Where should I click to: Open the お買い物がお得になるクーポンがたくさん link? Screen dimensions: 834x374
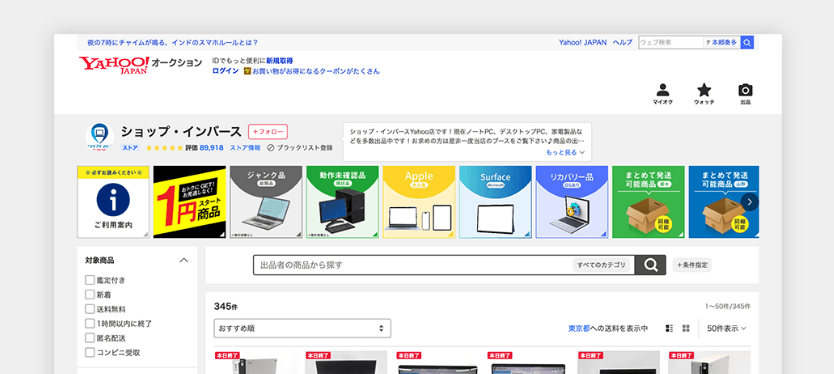pos(316,71)
